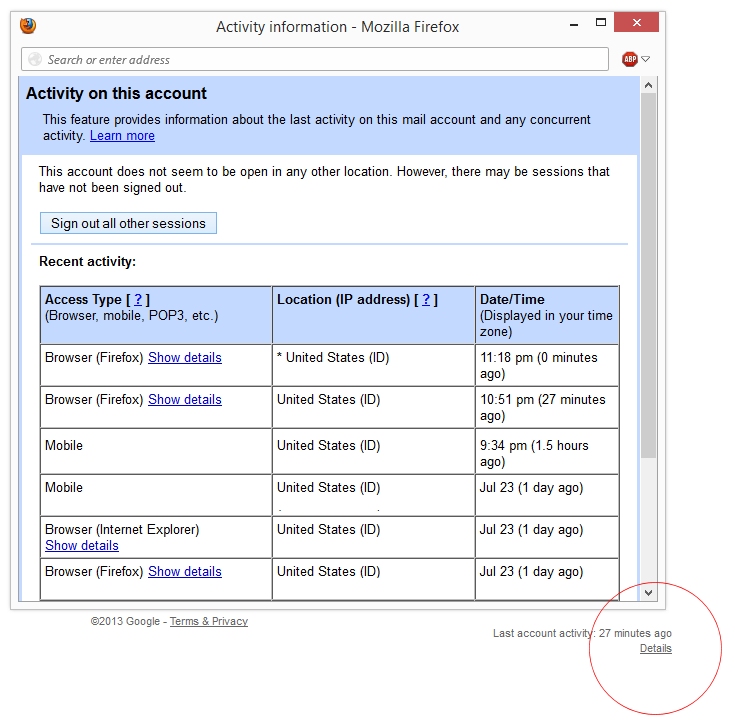Click Sign out all other sessions

(x=128, y=223)
